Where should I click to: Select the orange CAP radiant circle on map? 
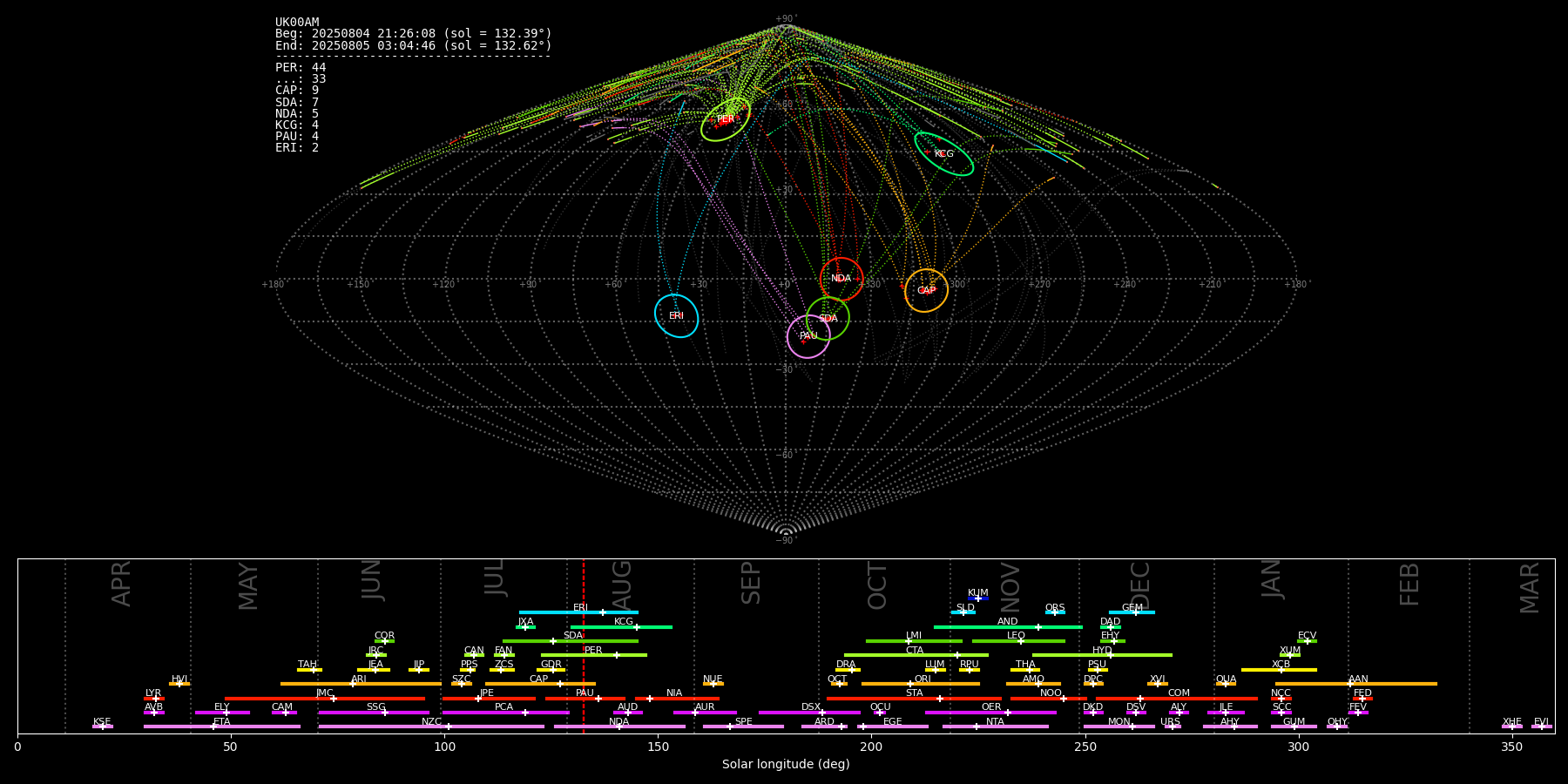click(x=926, y=290)
